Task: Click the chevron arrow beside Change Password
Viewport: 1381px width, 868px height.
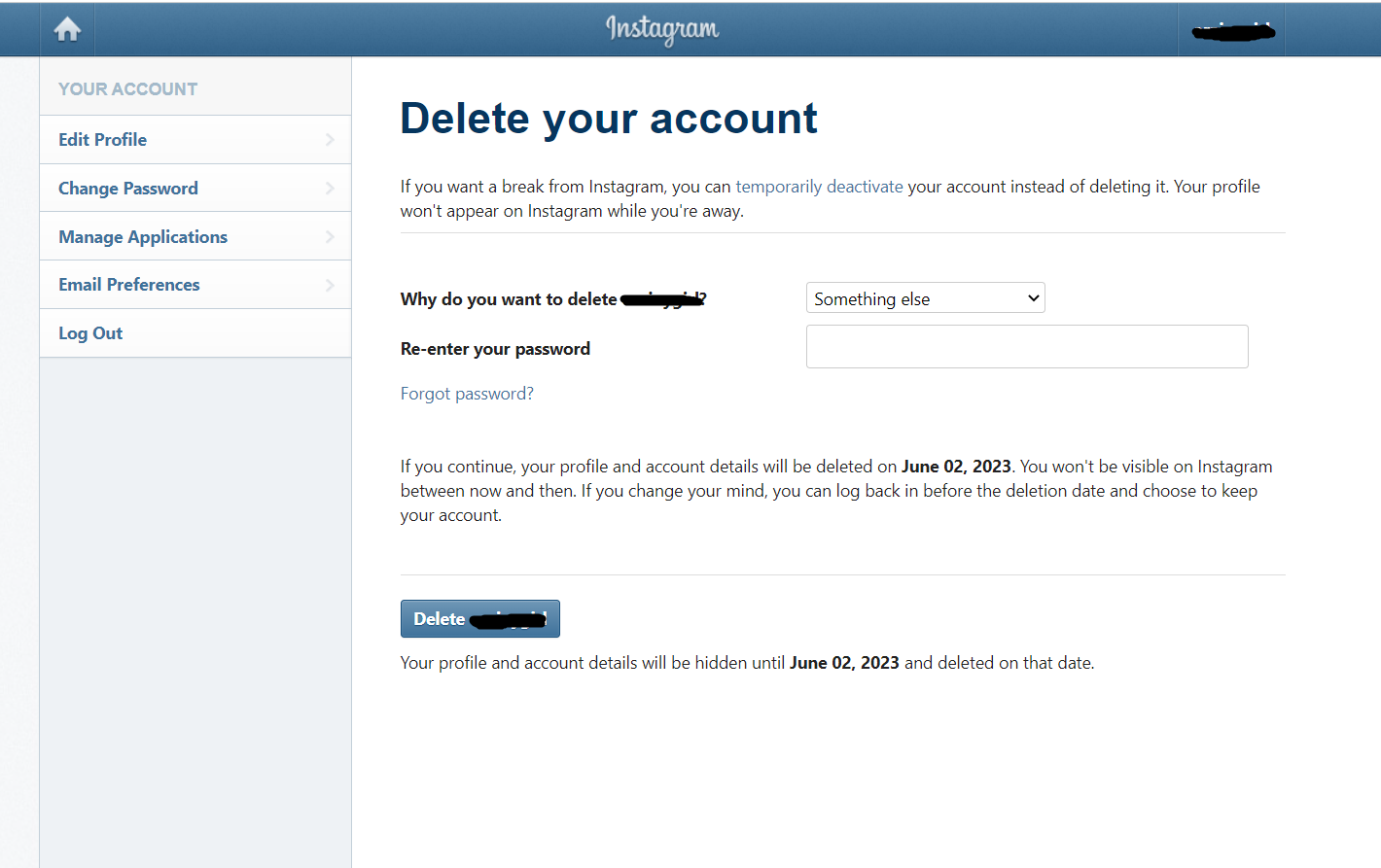Action: 330,189
